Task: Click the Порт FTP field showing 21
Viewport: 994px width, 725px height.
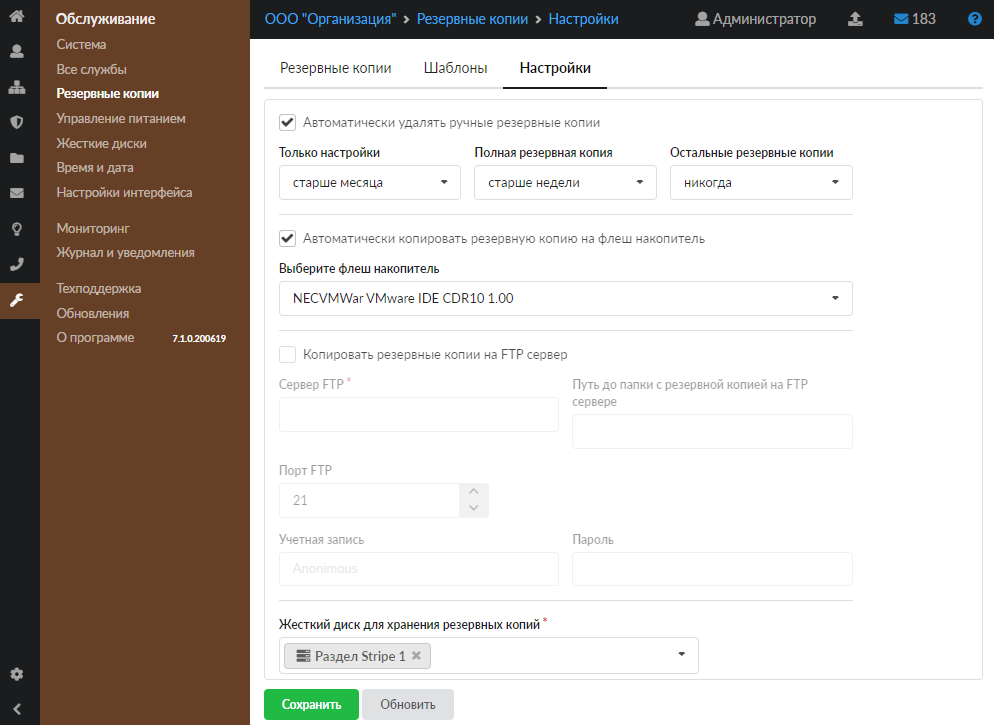Action: [x=369, y=501]
